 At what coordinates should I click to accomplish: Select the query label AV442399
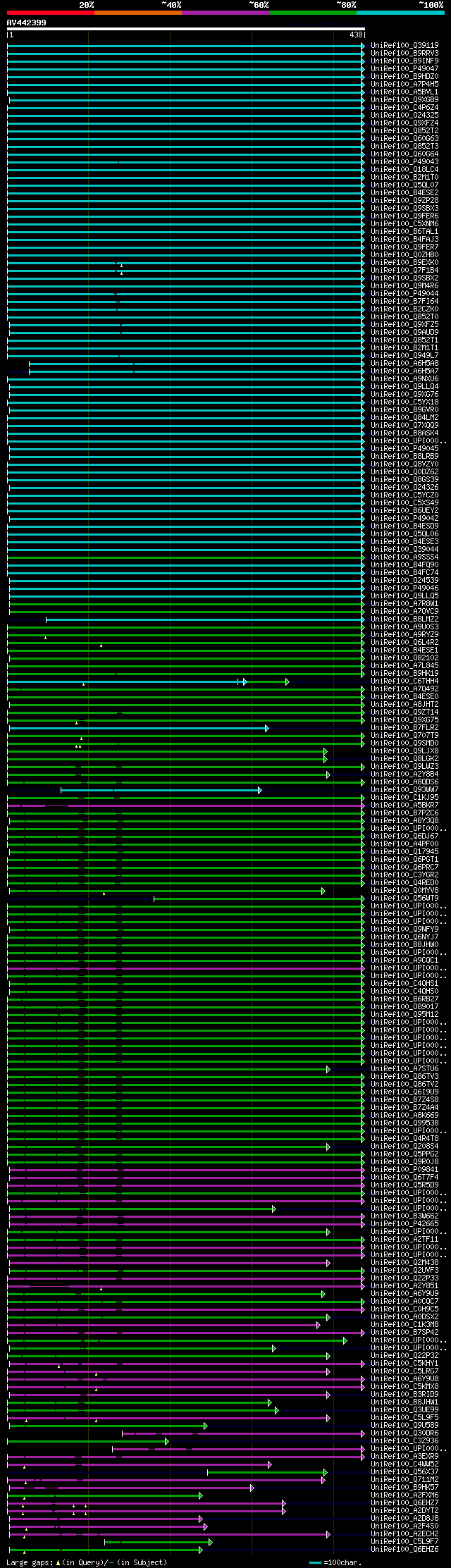point(27,23)
